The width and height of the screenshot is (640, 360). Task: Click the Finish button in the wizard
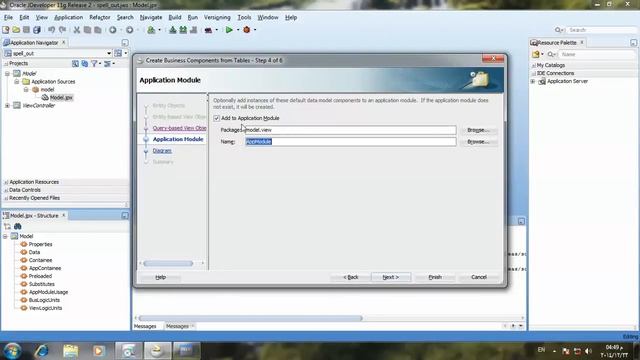pyautogui.click(x=435, y=277)
